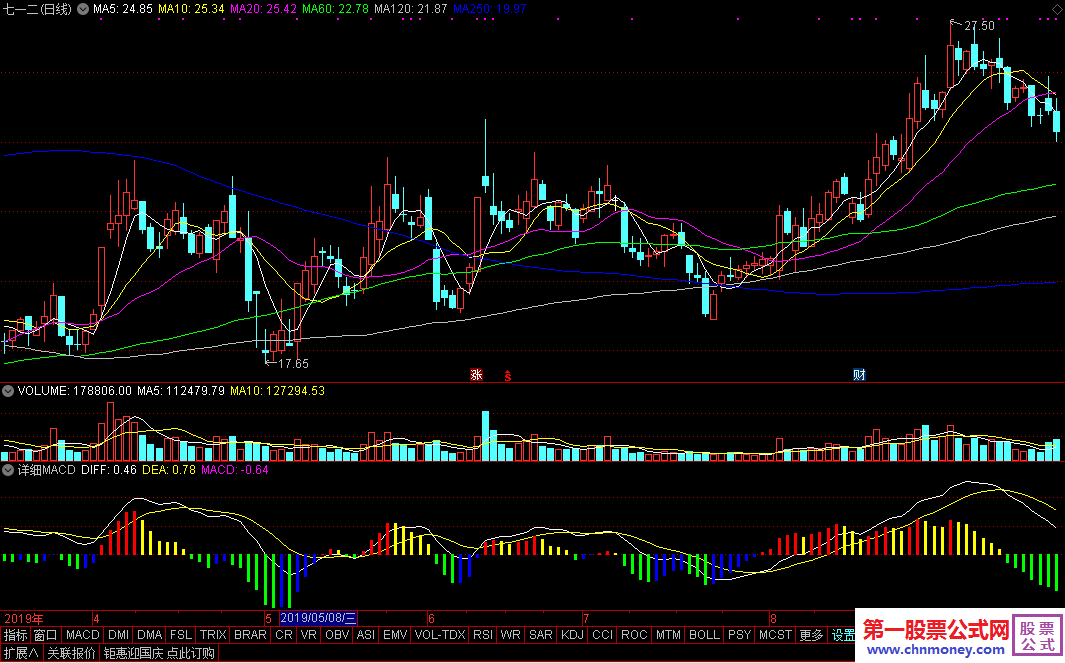
Task: Expand the 详细MACD panel dropdown arrow
Action: click(8, 470)
